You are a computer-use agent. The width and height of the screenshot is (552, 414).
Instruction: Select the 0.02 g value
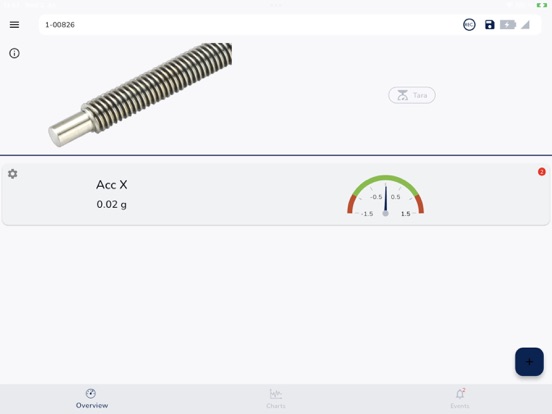tap(112, 205)
